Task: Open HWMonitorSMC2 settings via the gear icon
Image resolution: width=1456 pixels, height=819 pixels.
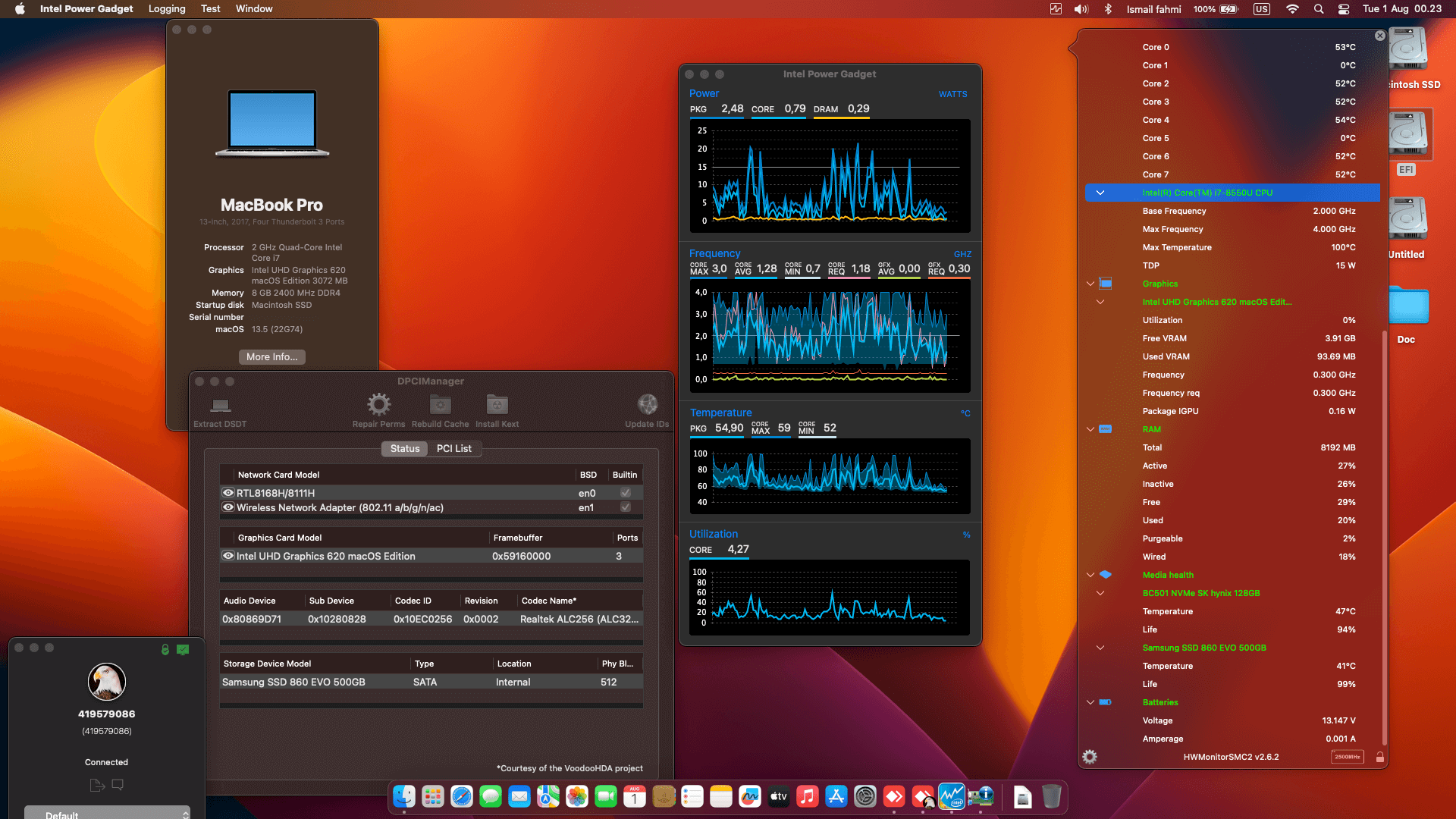Action: pos(1090,756)
